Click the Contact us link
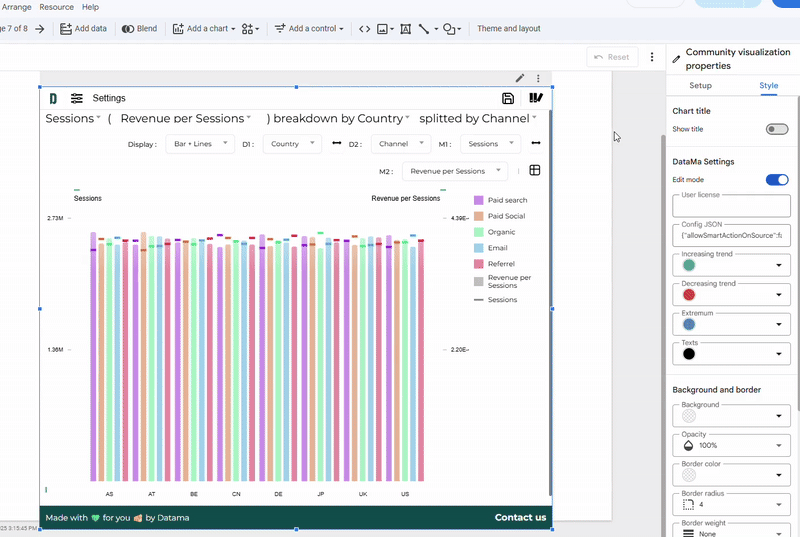 520,517
